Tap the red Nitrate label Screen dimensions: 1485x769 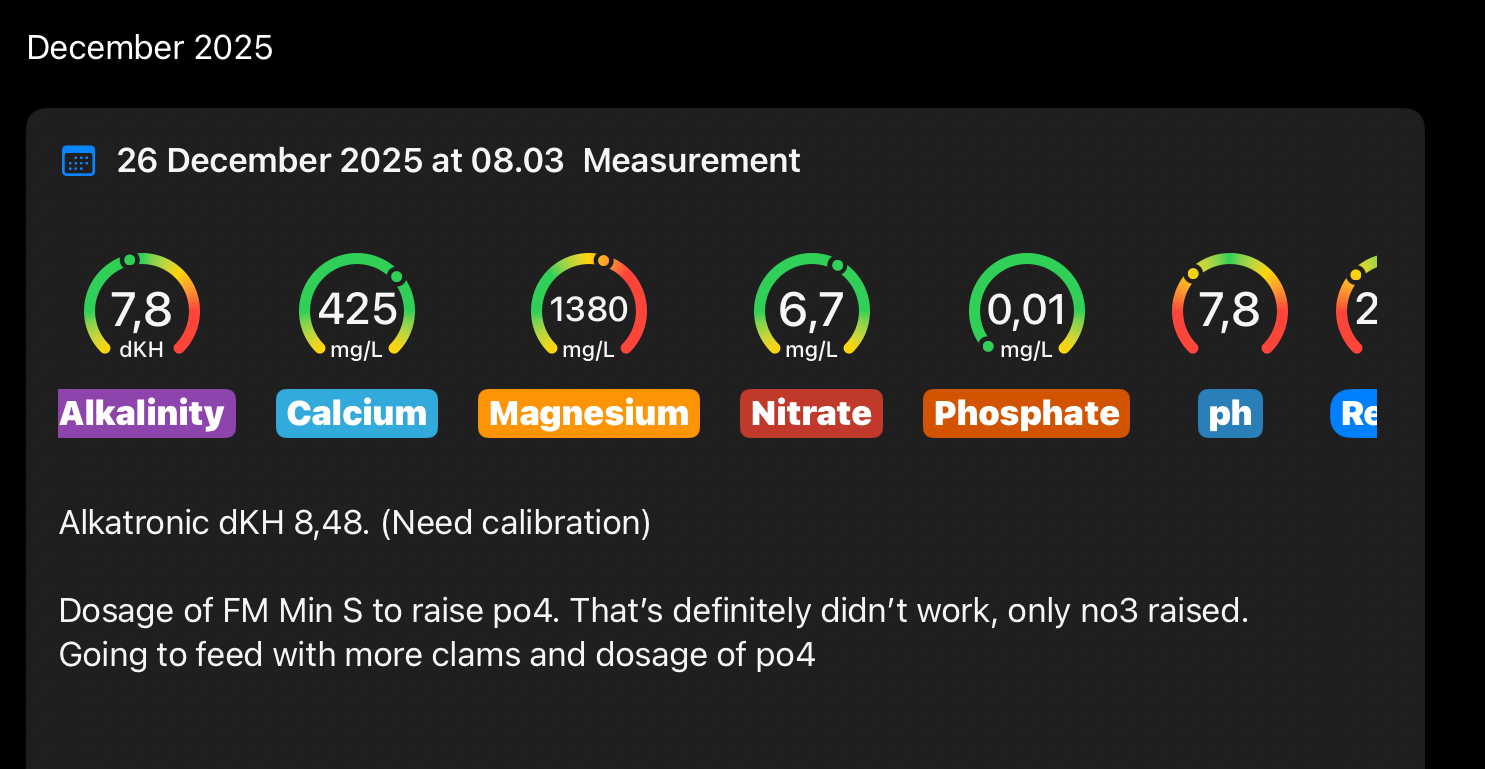pyautogui.click(x=811, y=413)
